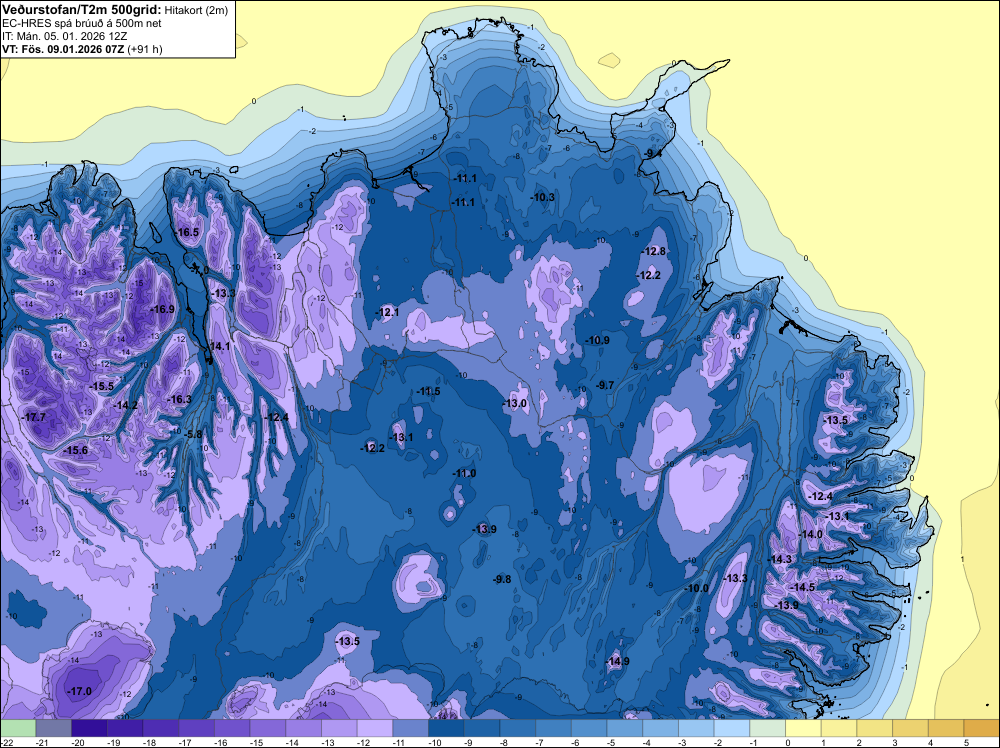
Task: Click the -16.5 temperature value on the map
Action: (187, 232)
